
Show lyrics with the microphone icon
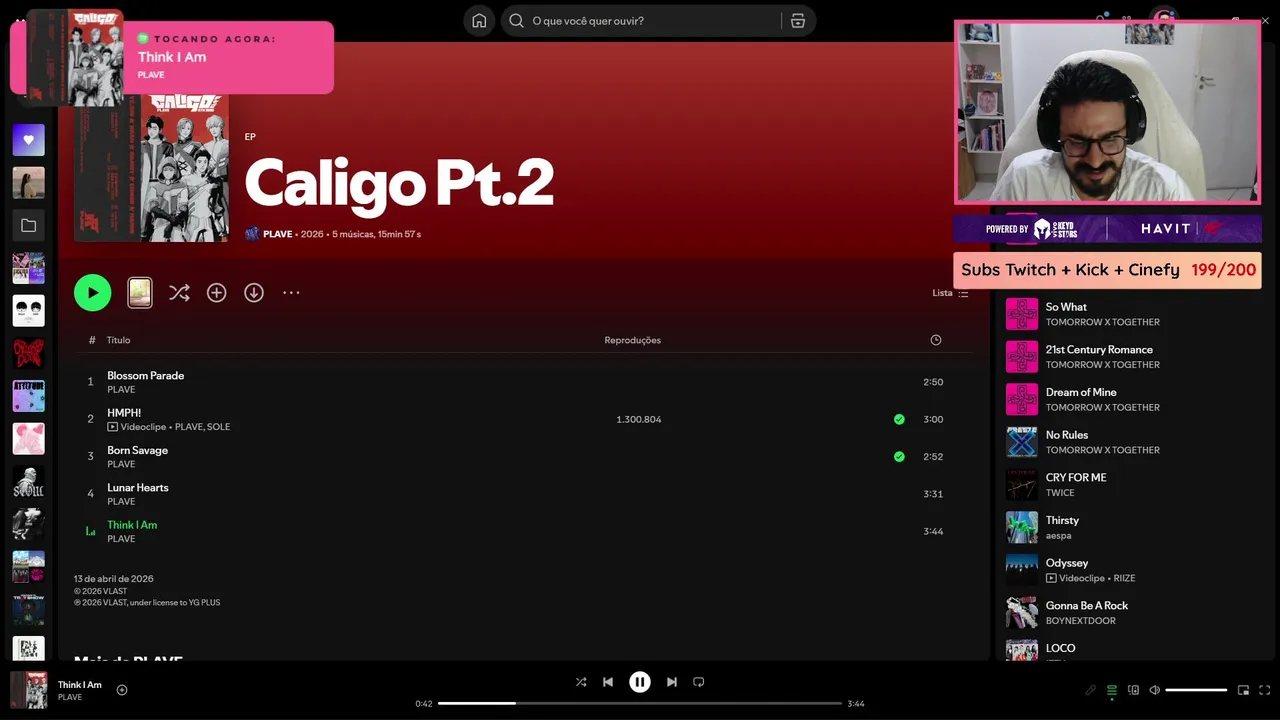1090,690
